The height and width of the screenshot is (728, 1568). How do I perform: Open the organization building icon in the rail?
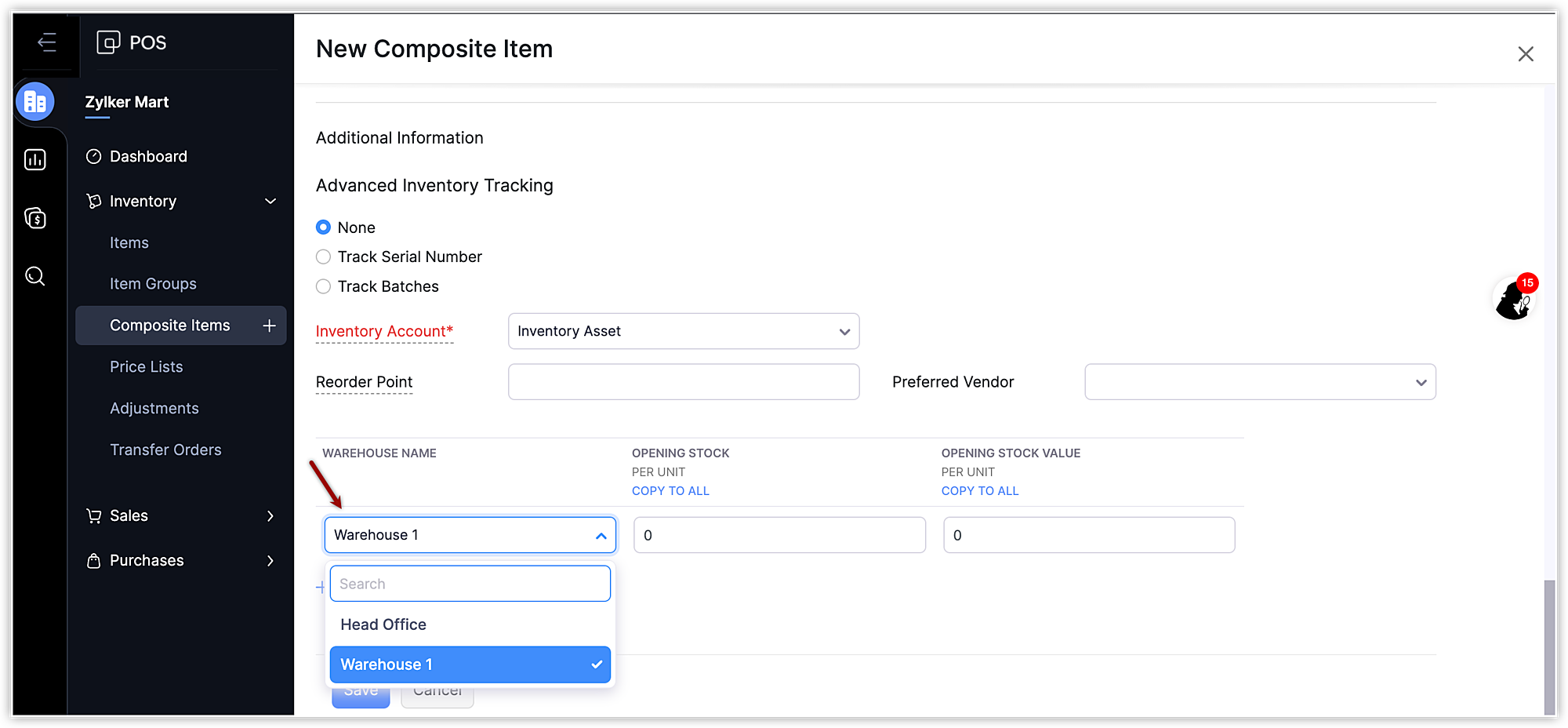[x=35, y=102]
